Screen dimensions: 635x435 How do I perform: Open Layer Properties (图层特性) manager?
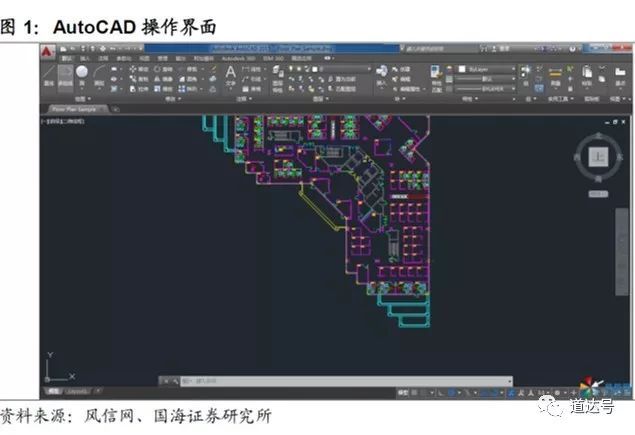pos(278,78)
